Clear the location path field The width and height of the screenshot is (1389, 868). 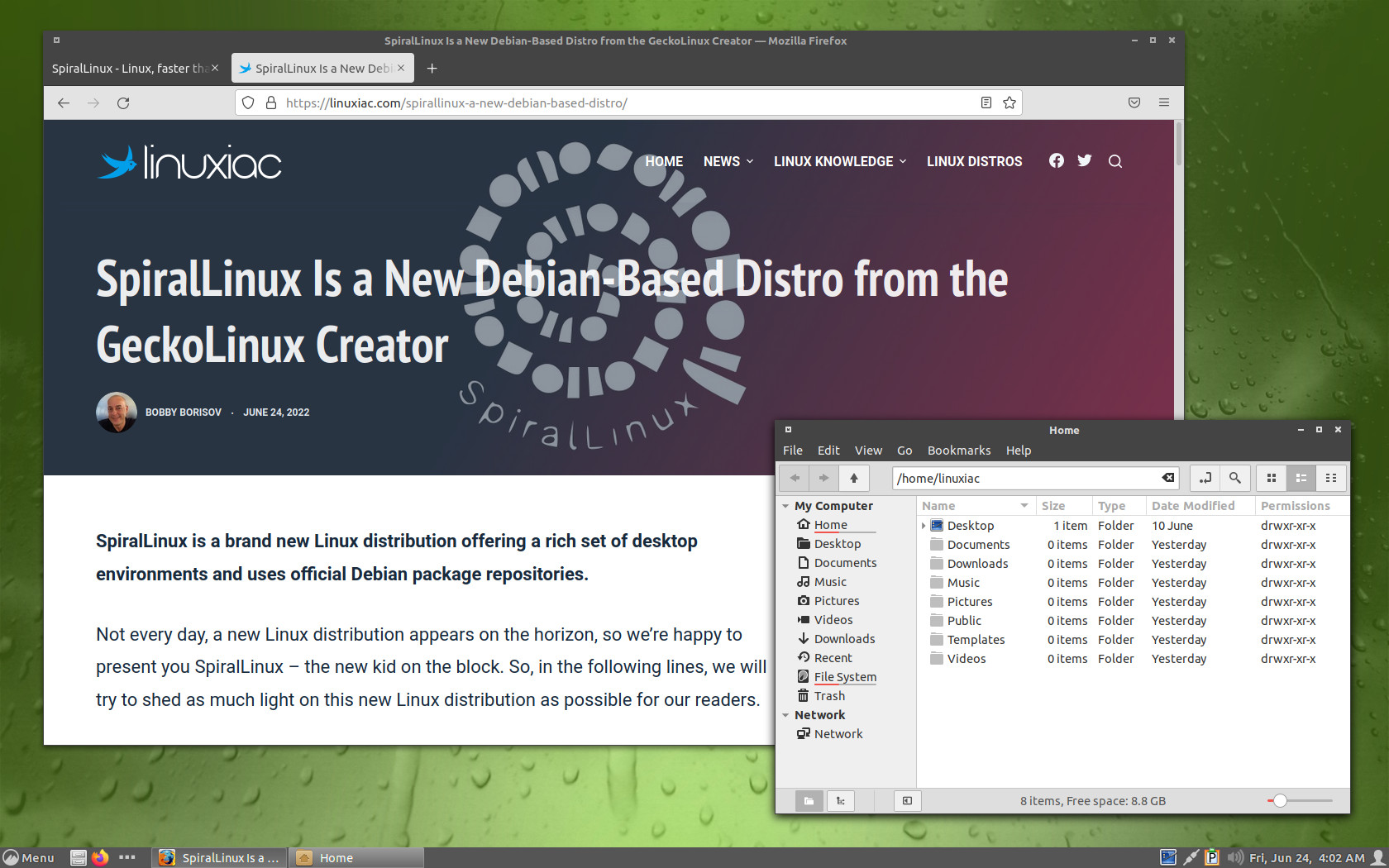click(1168, 478)
